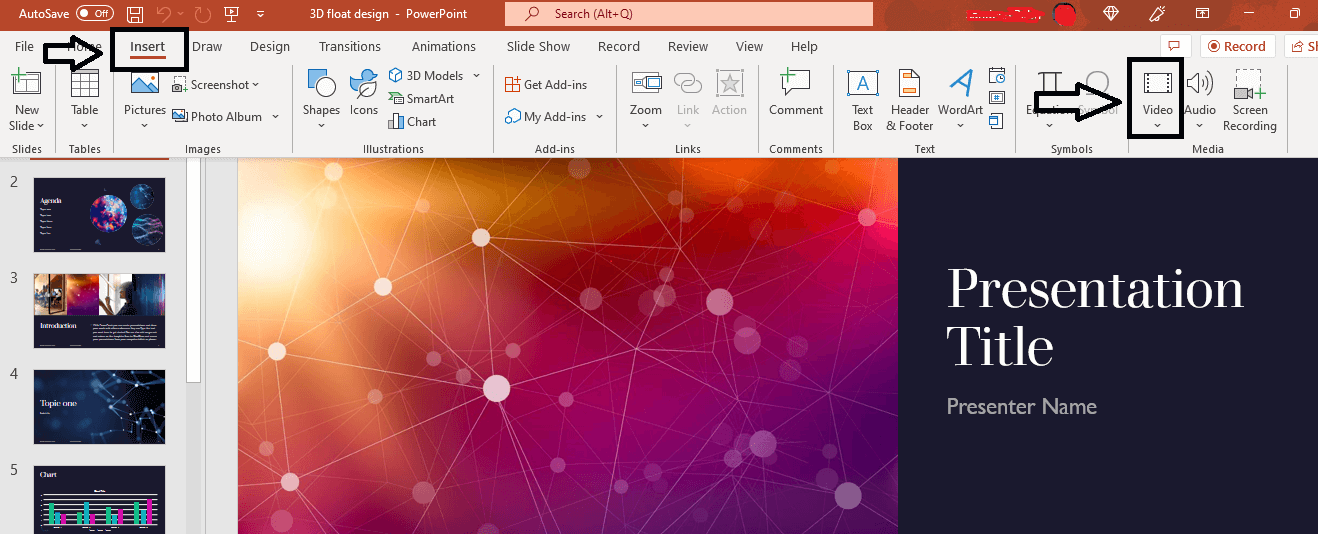Insert a Text Box
The image size is (1318, 534).
pos(863,101)
